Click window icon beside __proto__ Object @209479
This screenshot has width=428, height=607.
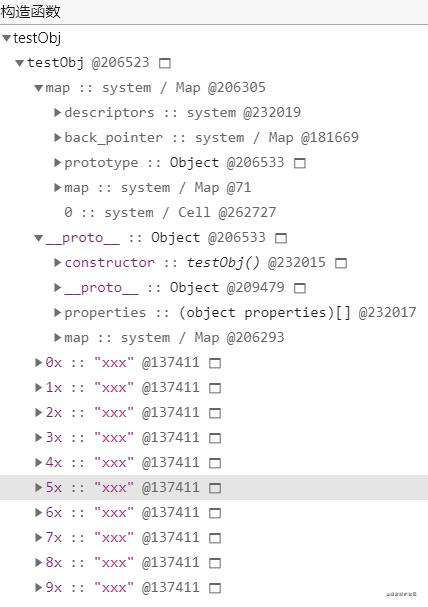(300, 288)
